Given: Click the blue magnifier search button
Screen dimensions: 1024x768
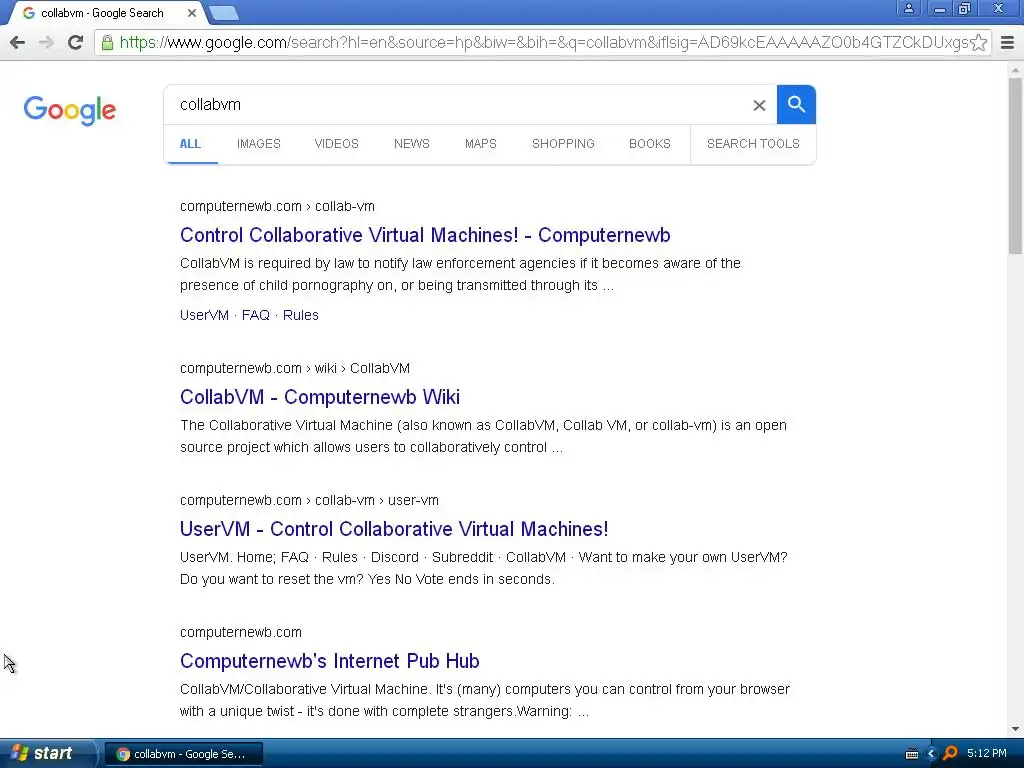Looking at the screenshot, I should pos(796,104).
